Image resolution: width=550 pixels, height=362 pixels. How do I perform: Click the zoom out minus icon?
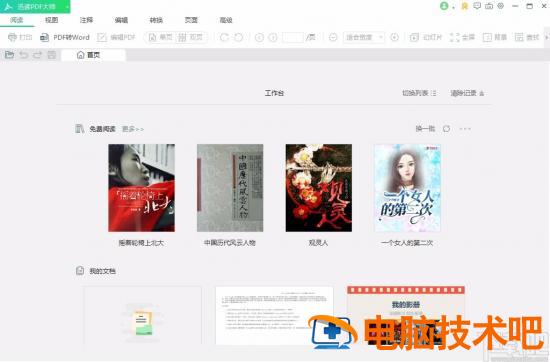tap(333, 37)
